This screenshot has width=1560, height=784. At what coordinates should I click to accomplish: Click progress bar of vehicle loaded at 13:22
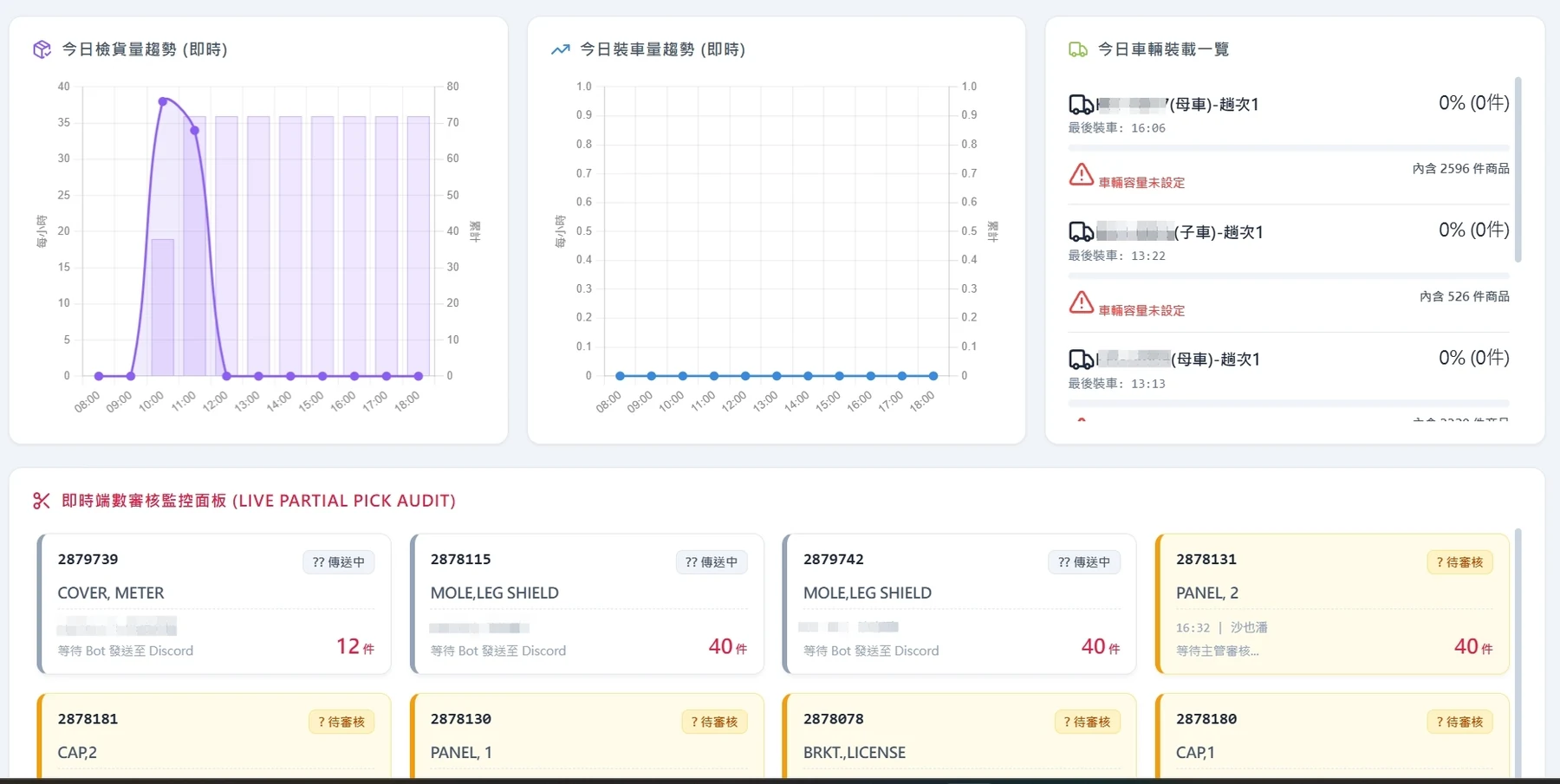[1289, 275]
